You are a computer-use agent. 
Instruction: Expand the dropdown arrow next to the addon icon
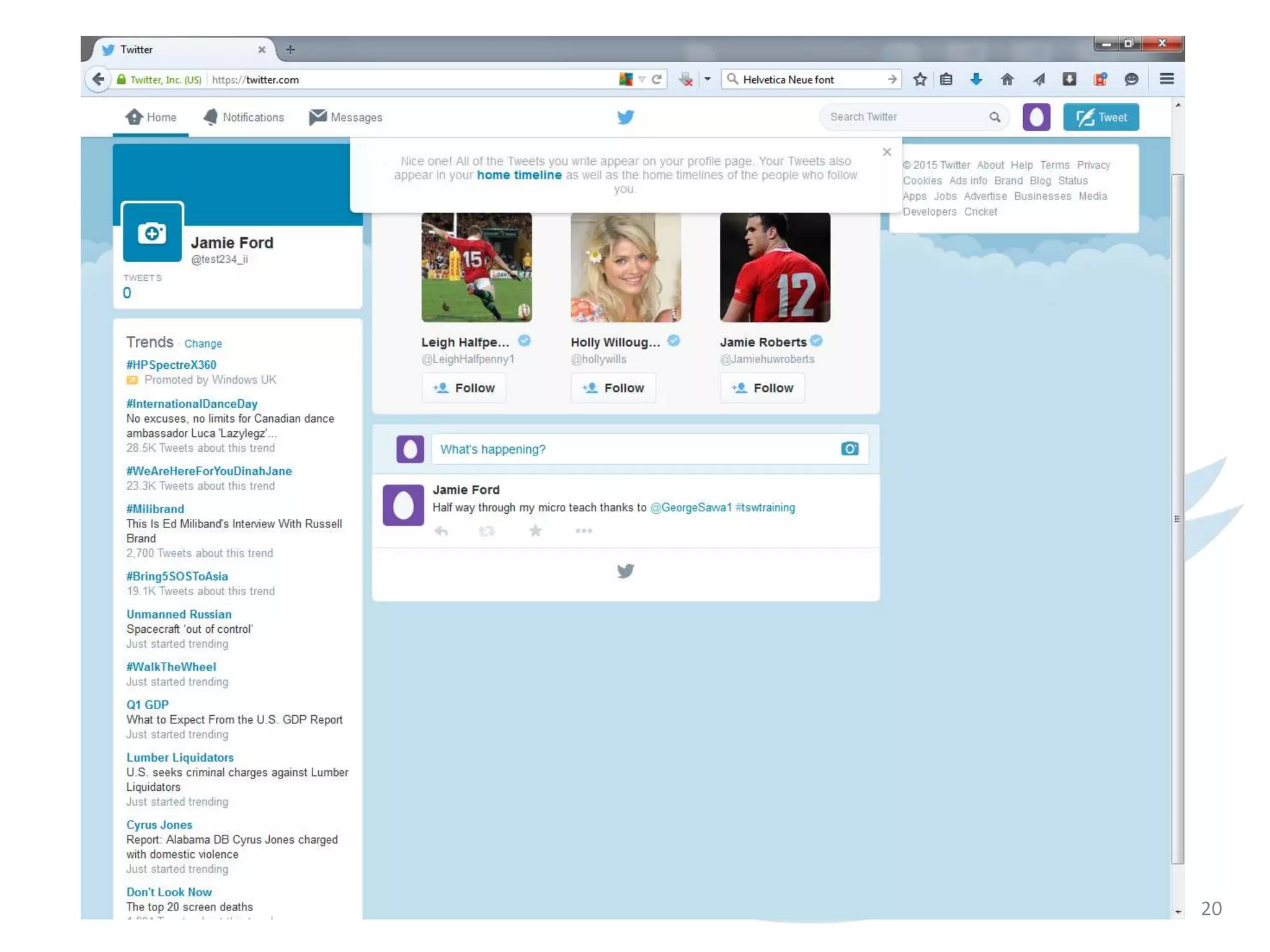(708, 79)
